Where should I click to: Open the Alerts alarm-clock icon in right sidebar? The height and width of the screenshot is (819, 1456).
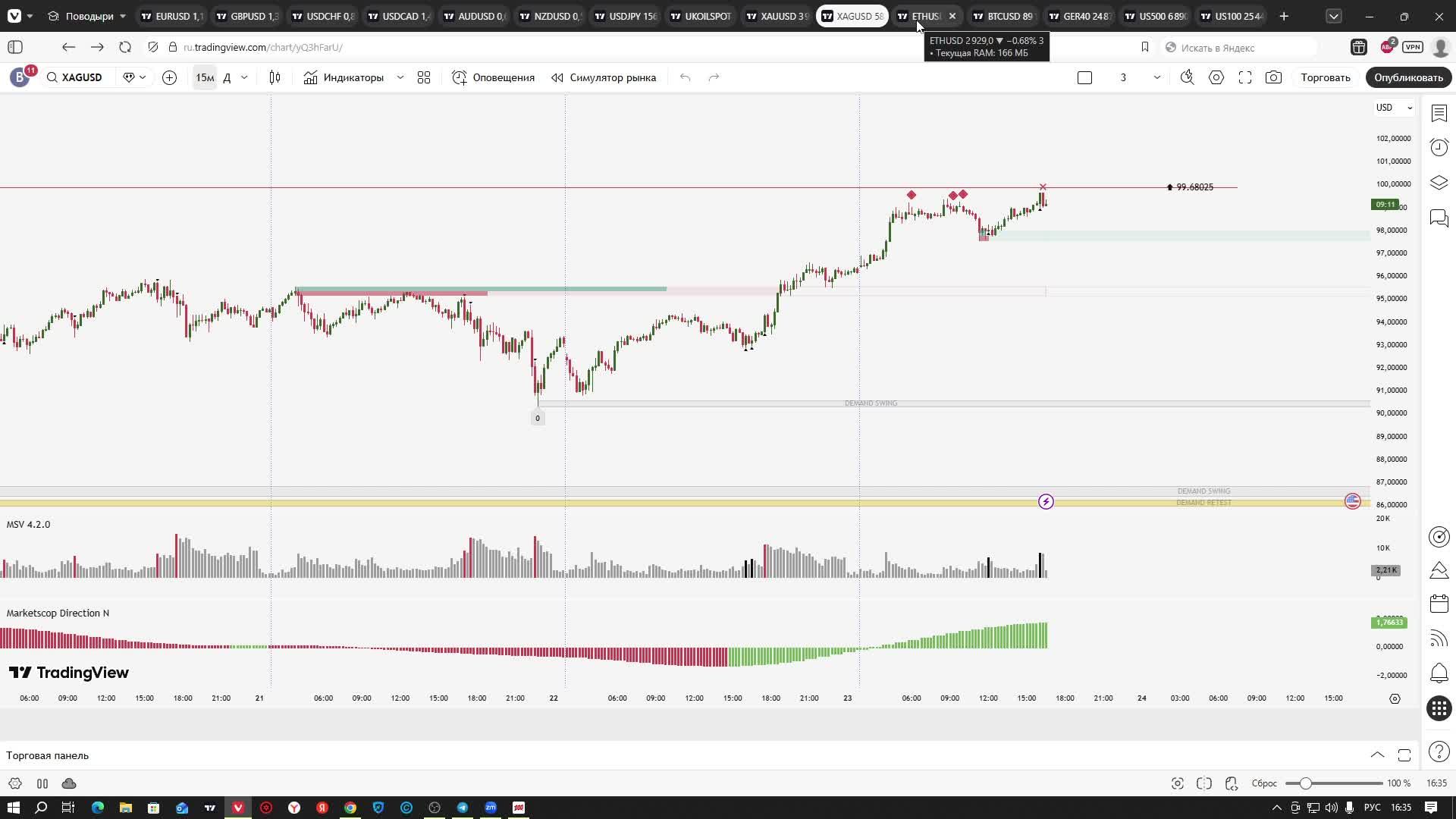click(x=1439, y=147)
